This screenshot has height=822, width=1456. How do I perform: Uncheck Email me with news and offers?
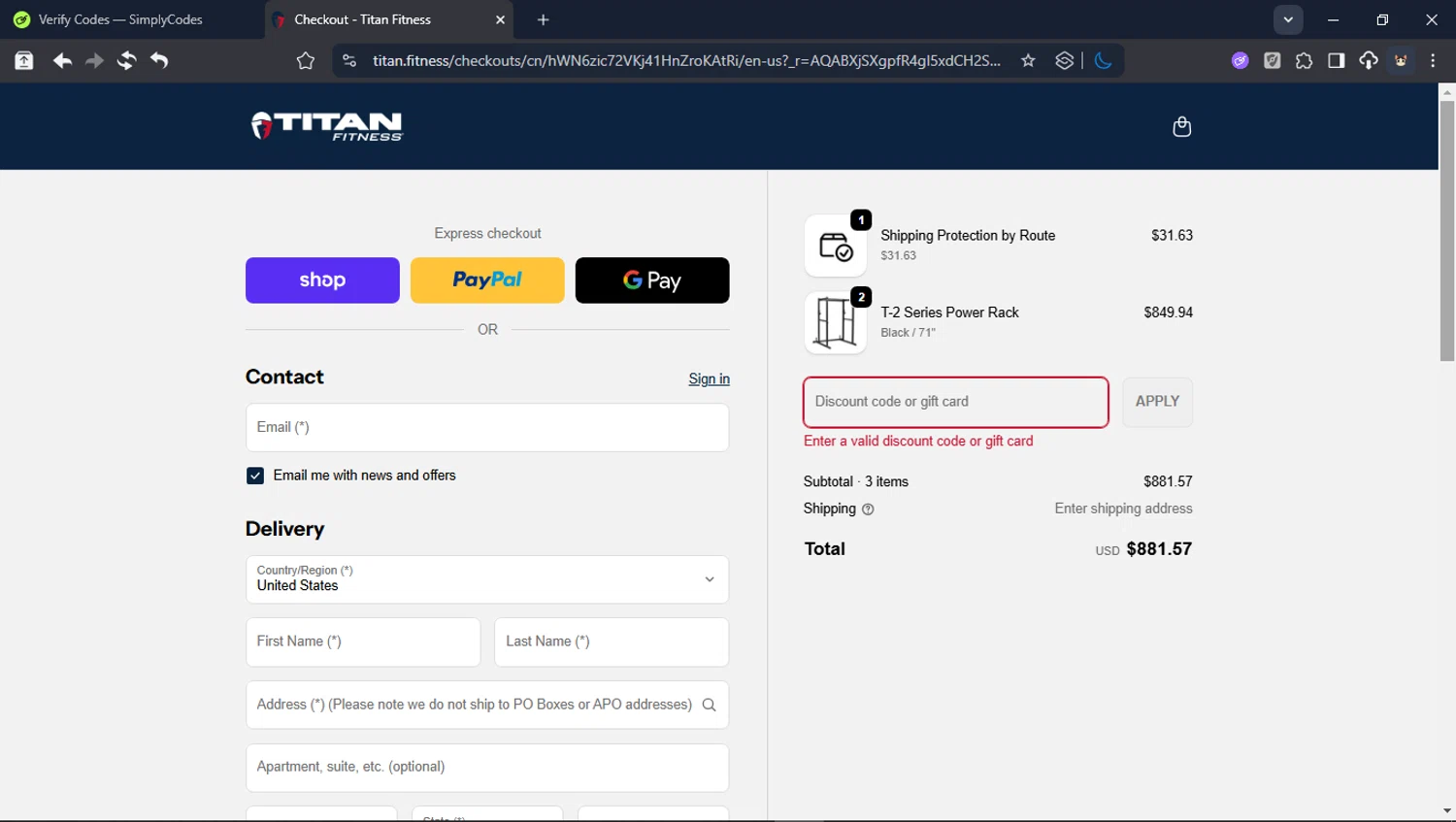[255, 476]
